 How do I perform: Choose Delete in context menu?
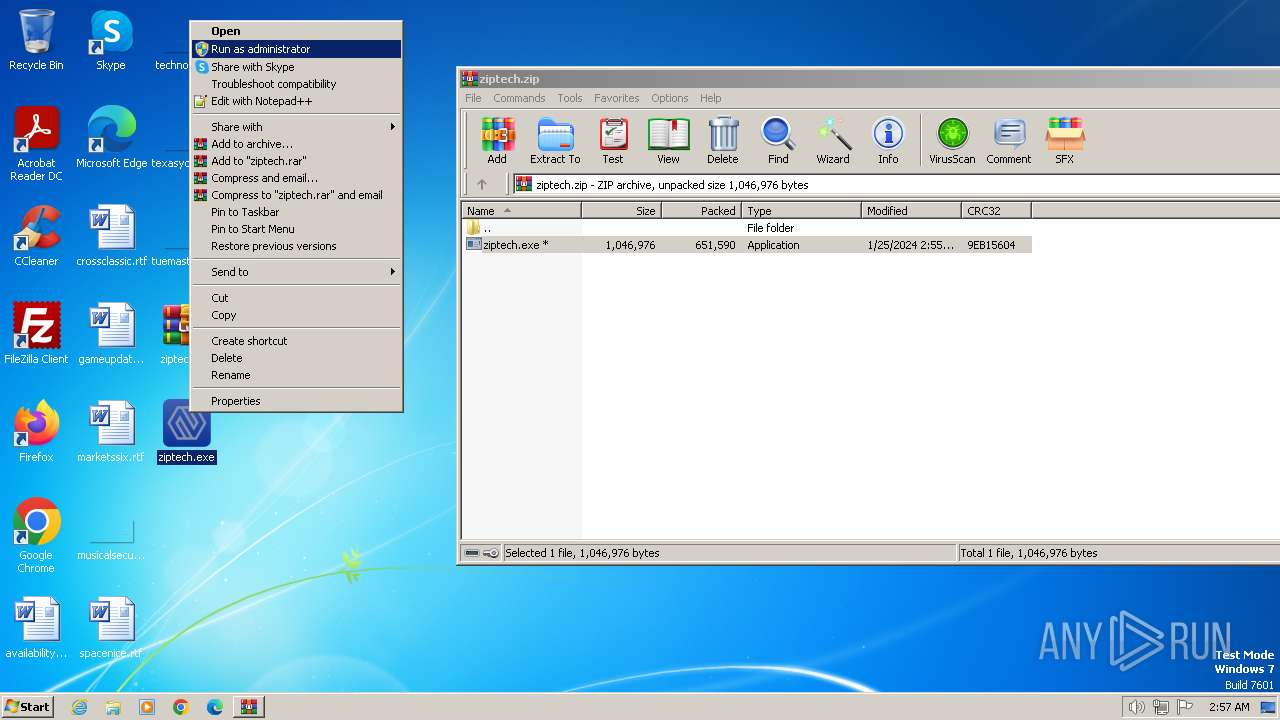click(297, 358)
